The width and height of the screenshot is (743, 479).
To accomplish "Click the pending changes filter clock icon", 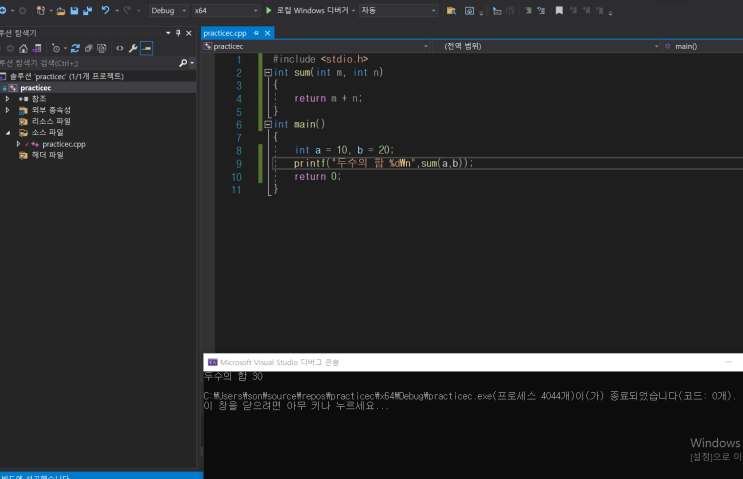I will 56,48.
